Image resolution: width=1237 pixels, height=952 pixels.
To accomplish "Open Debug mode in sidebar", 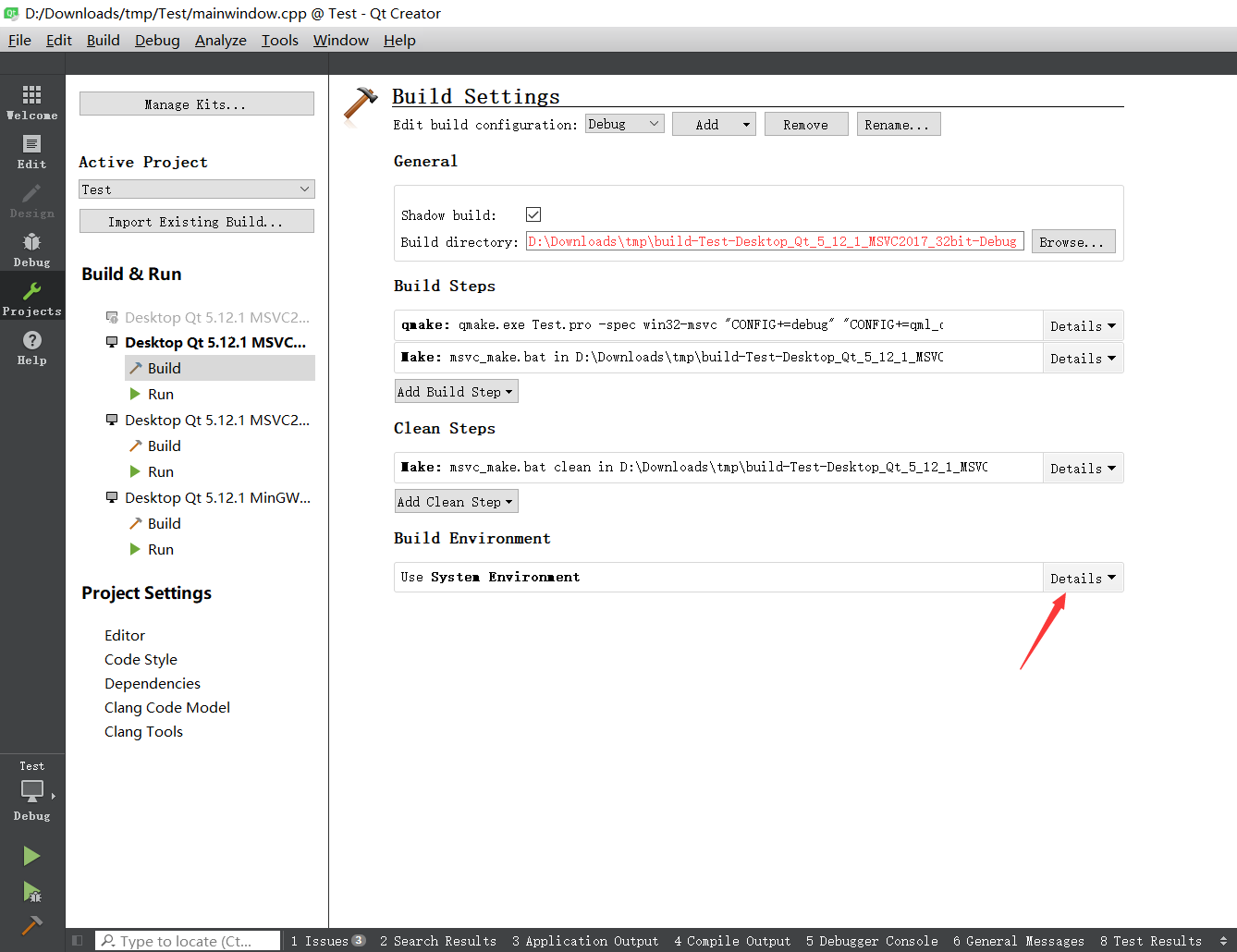I will click(x=32, y=249).
